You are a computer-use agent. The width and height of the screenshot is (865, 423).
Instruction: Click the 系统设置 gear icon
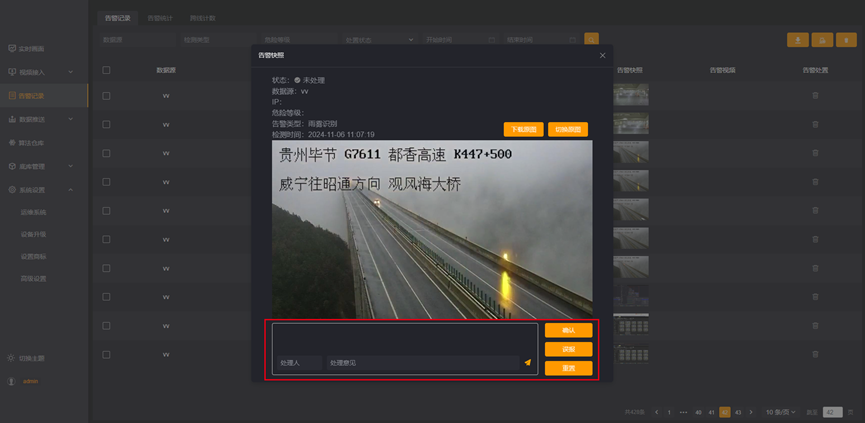point(12,189)
